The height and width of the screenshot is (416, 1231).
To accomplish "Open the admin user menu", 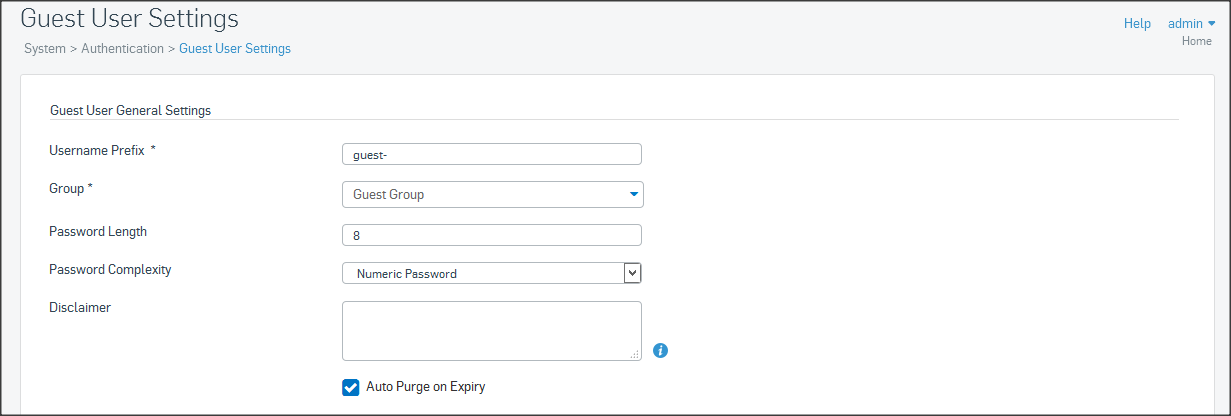I will point(1185,23).
